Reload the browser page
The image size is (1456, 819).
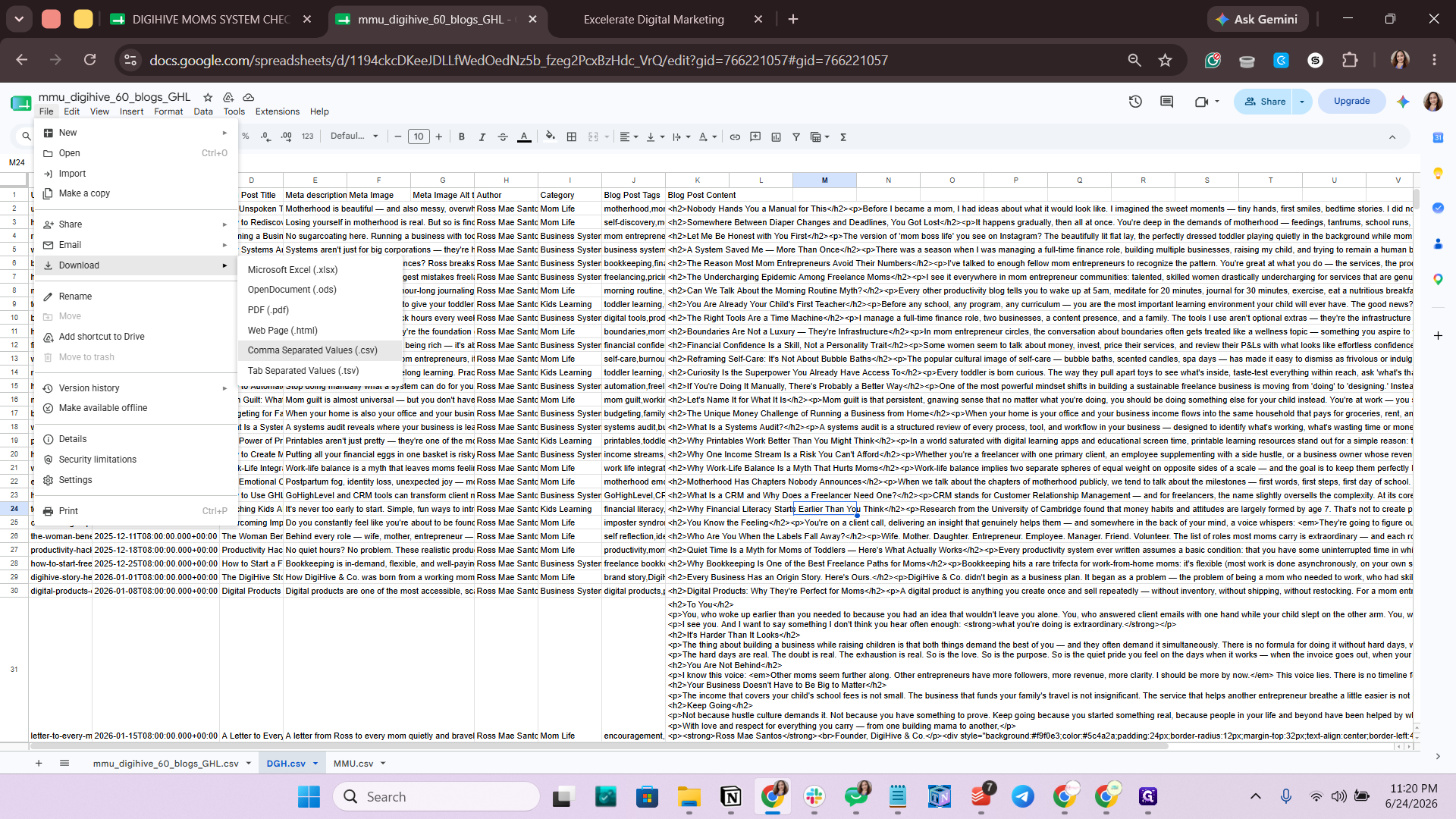(89, 60)
